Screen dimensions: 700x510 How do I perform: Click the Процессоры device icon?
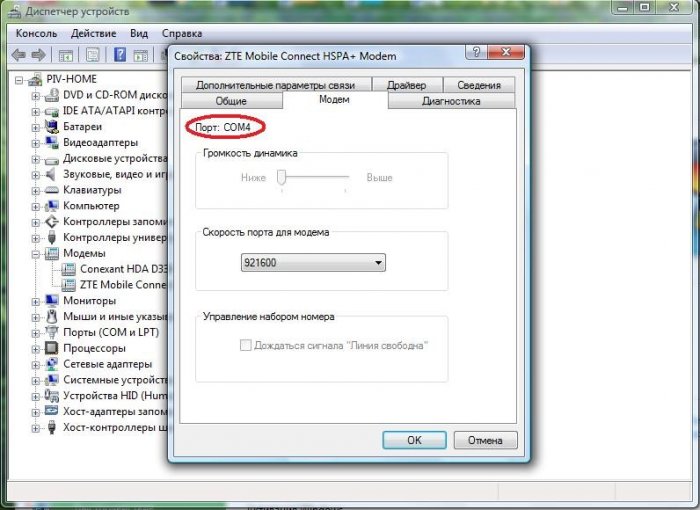click(52, 348)
